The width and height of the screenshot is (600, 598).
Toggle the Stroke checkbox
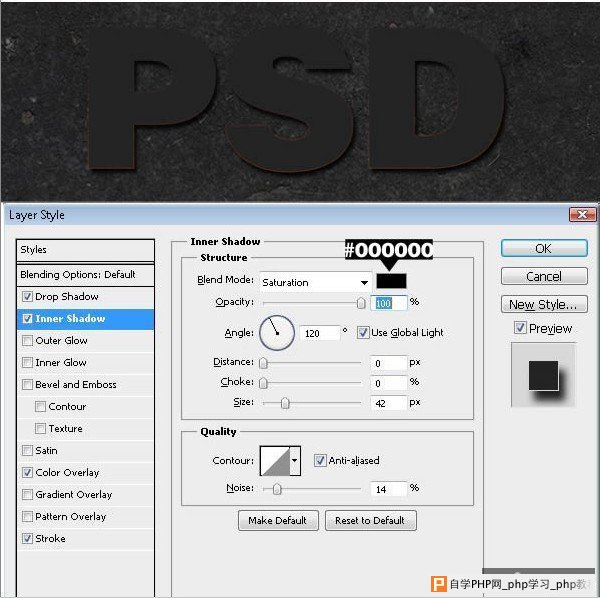pyautogui.click(x=27, y=538)
